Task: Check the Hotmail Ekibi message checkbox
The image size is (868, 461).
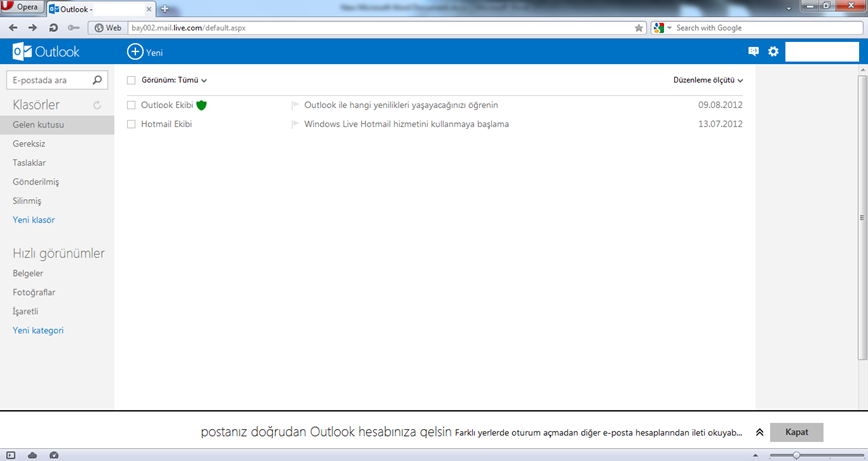Action: coord(131,124)
